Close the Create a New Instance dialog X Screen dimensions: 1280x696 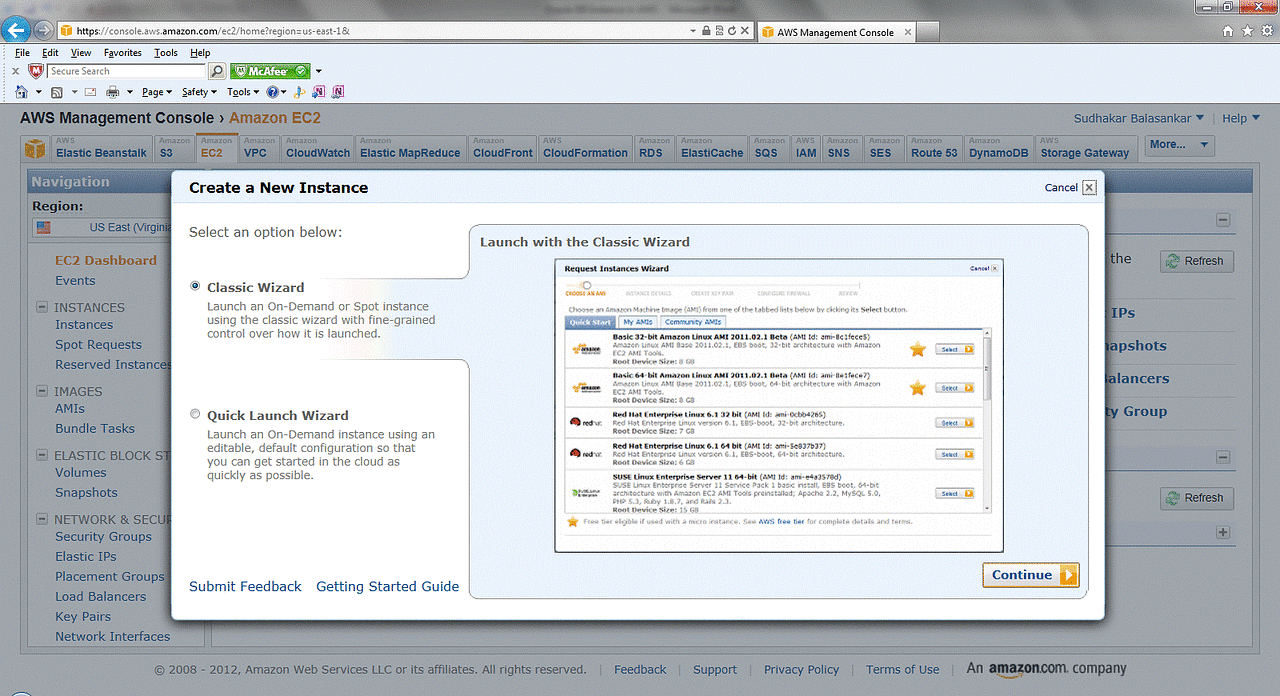pos(1090,187)
